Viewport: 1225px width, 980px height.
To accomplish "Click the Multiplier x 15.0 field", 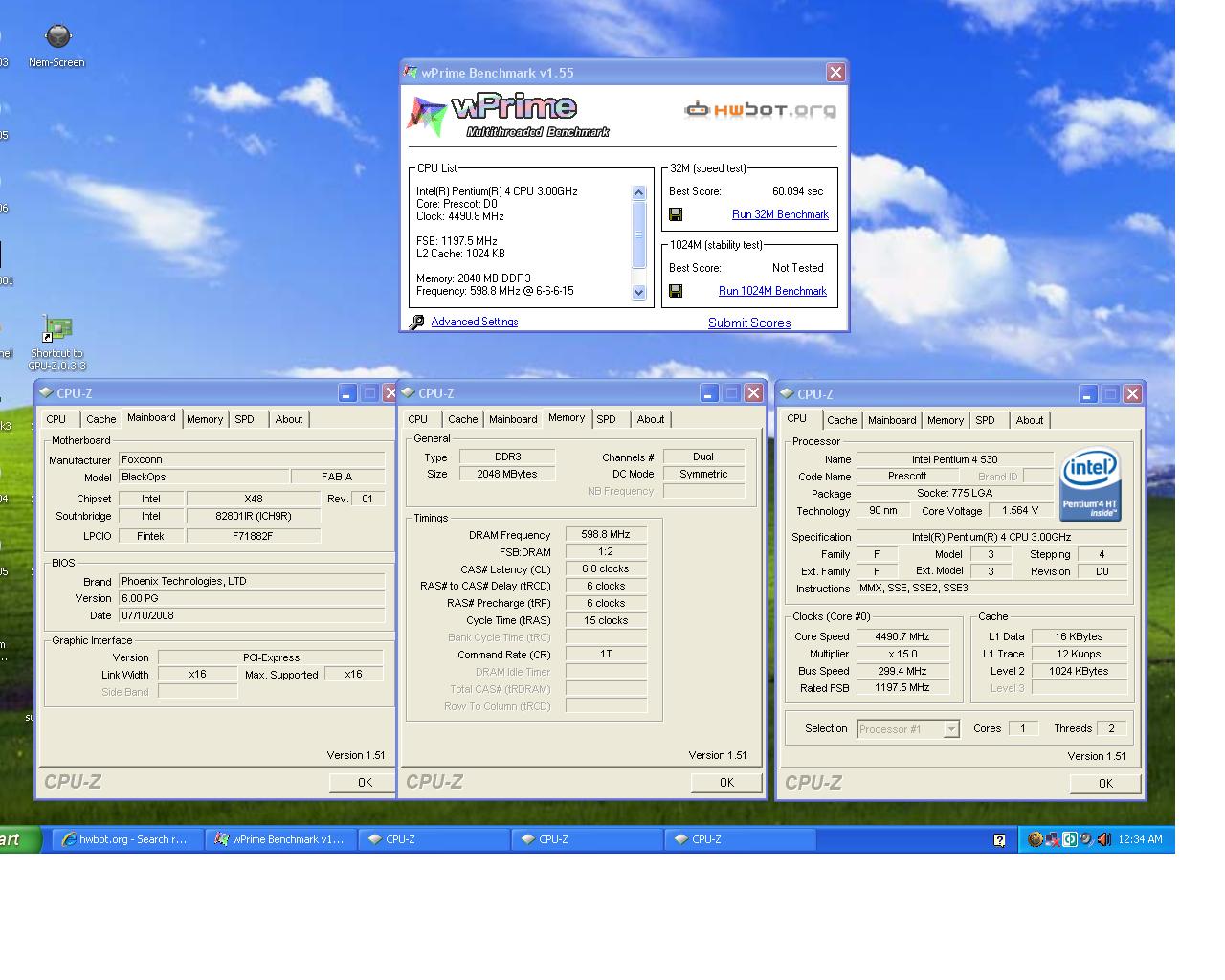I will [x=902, y=654].
